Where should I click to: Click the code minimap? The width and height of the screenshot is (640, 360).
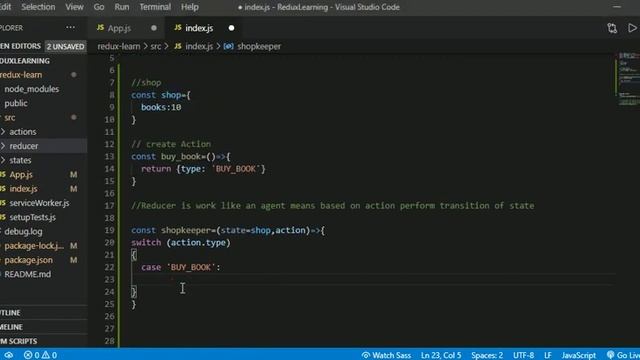pyautogui.click(x=628, y=80)
